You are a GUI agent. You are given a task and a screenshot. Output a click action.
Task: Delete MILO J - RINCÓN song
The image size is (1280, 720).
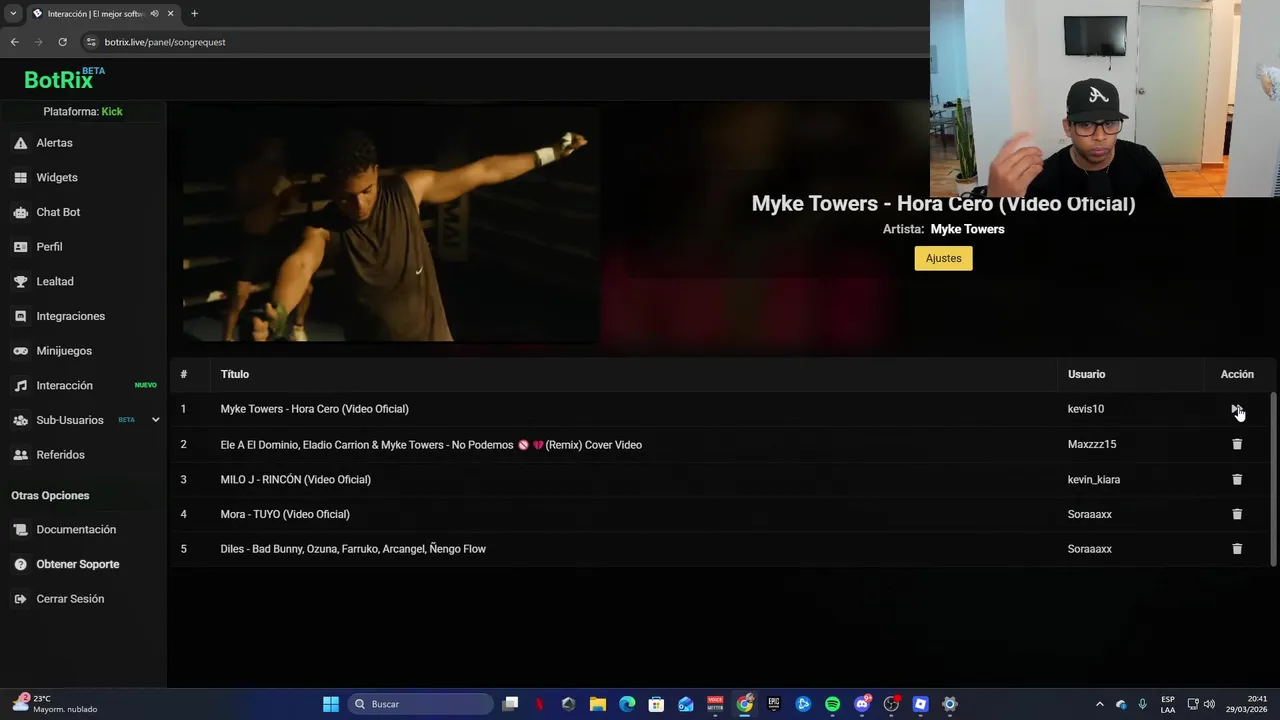[x=1237, y=479]
